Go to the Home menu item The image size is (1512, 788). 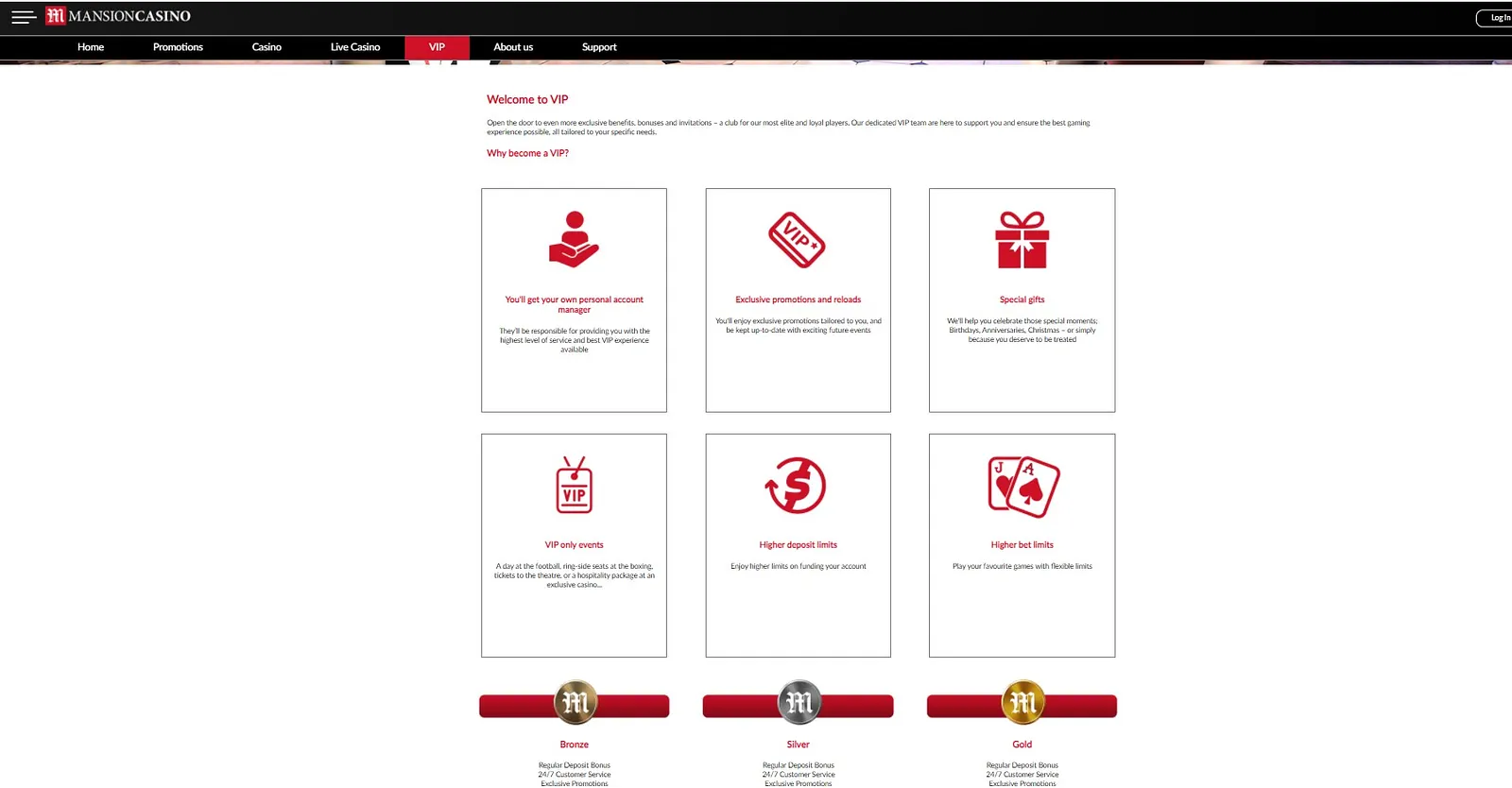[91, 47]
